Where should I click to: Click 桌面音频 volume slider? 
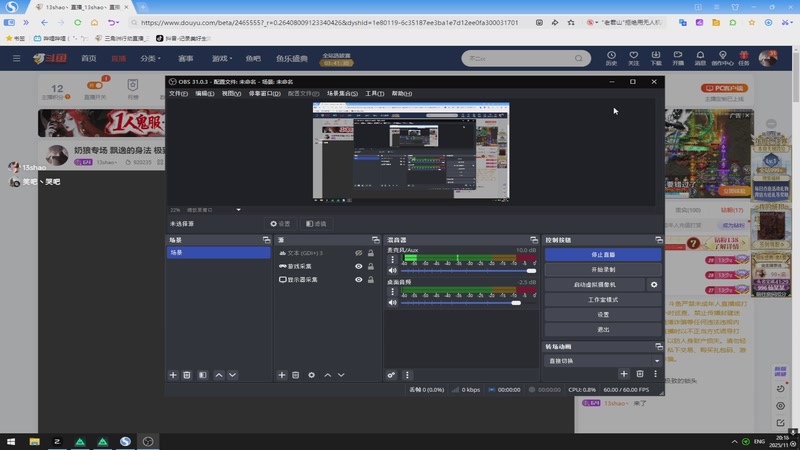pyautogui.click(x=468, y=303)
